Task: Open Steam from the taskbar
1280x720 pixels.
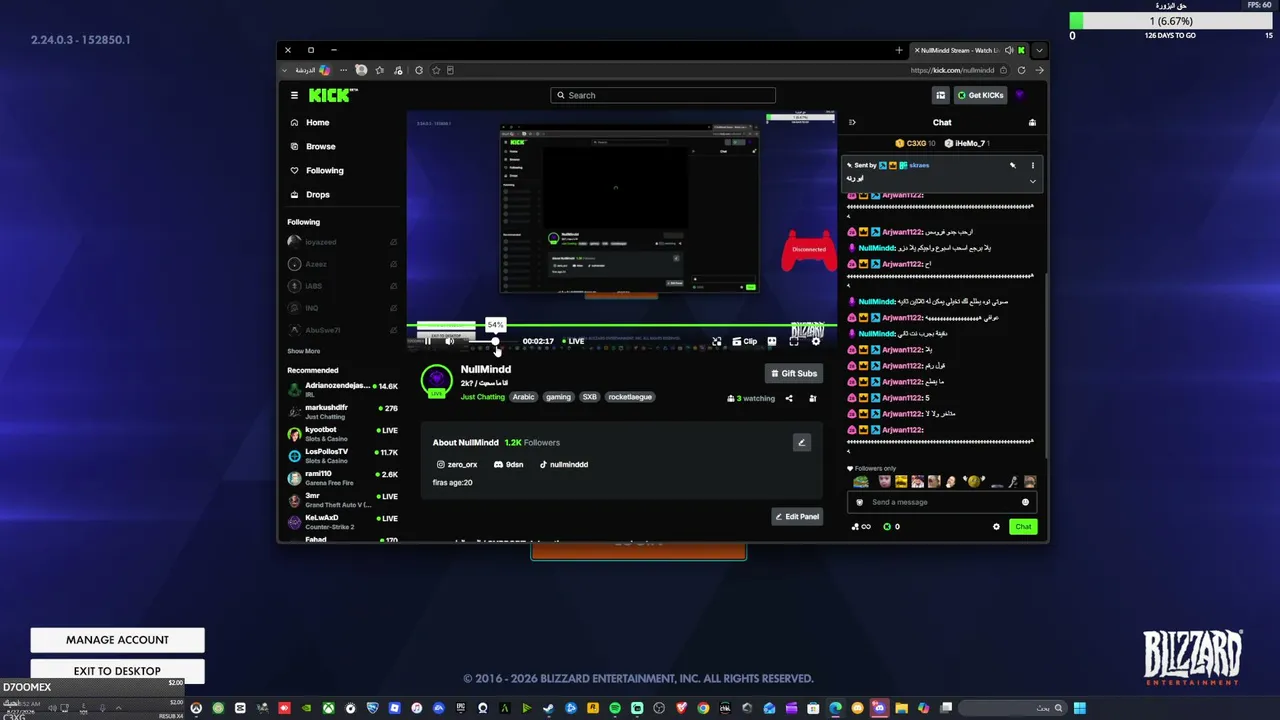Action: tap(548, 708)
